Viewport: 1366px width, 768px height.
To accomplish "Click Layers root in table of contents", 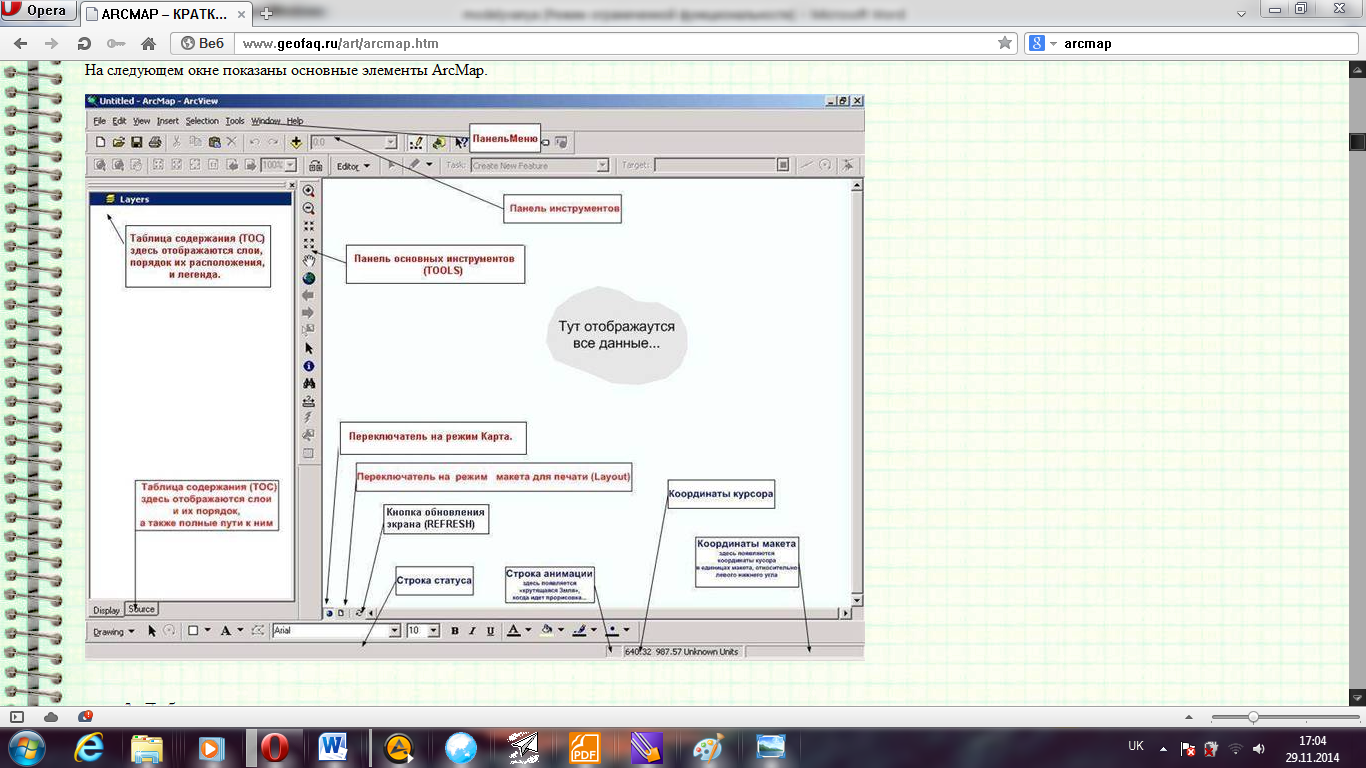I will pyautogui.click(x=134, y=199).
